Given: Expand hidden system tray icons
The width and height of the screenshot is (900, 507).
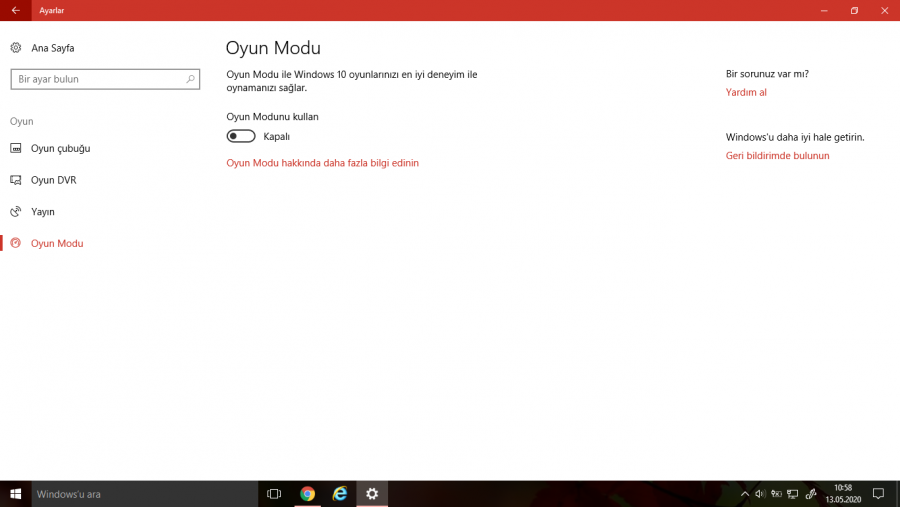Looking at the screenshot, I should 744,494.
